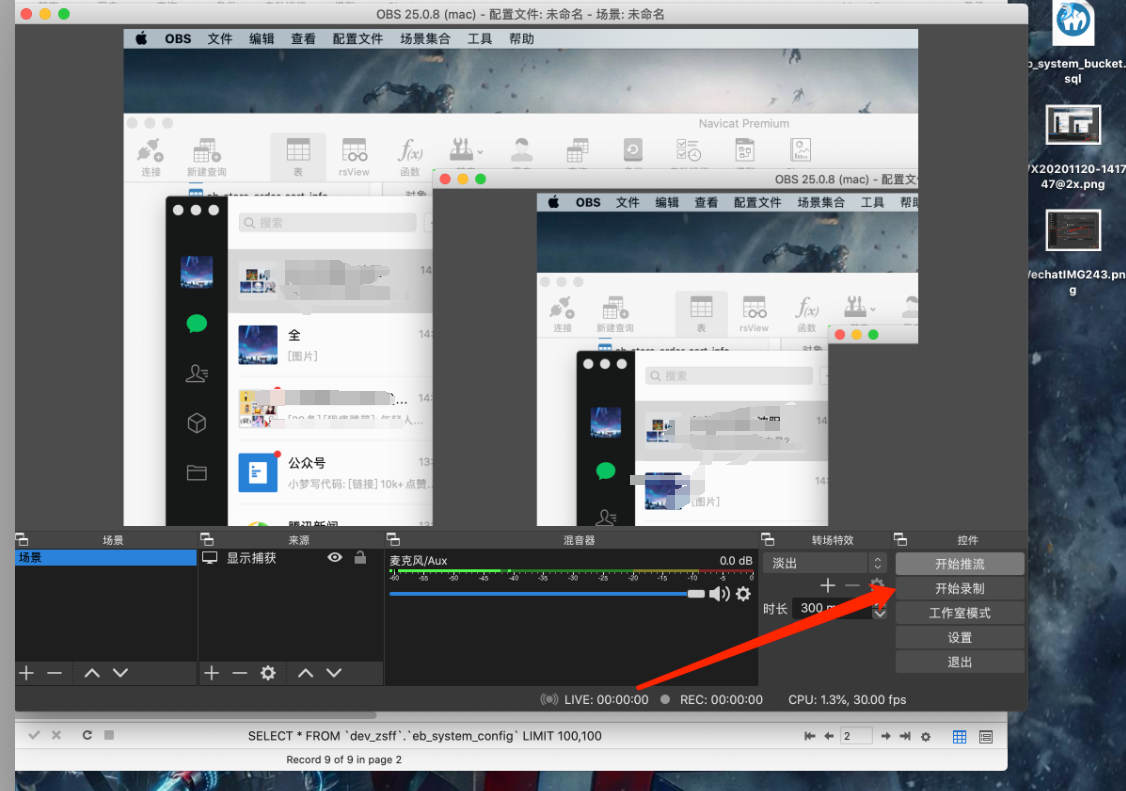Open OBS 设置 settings
This screenshot has width=1126, height=791.
[959, 637]
